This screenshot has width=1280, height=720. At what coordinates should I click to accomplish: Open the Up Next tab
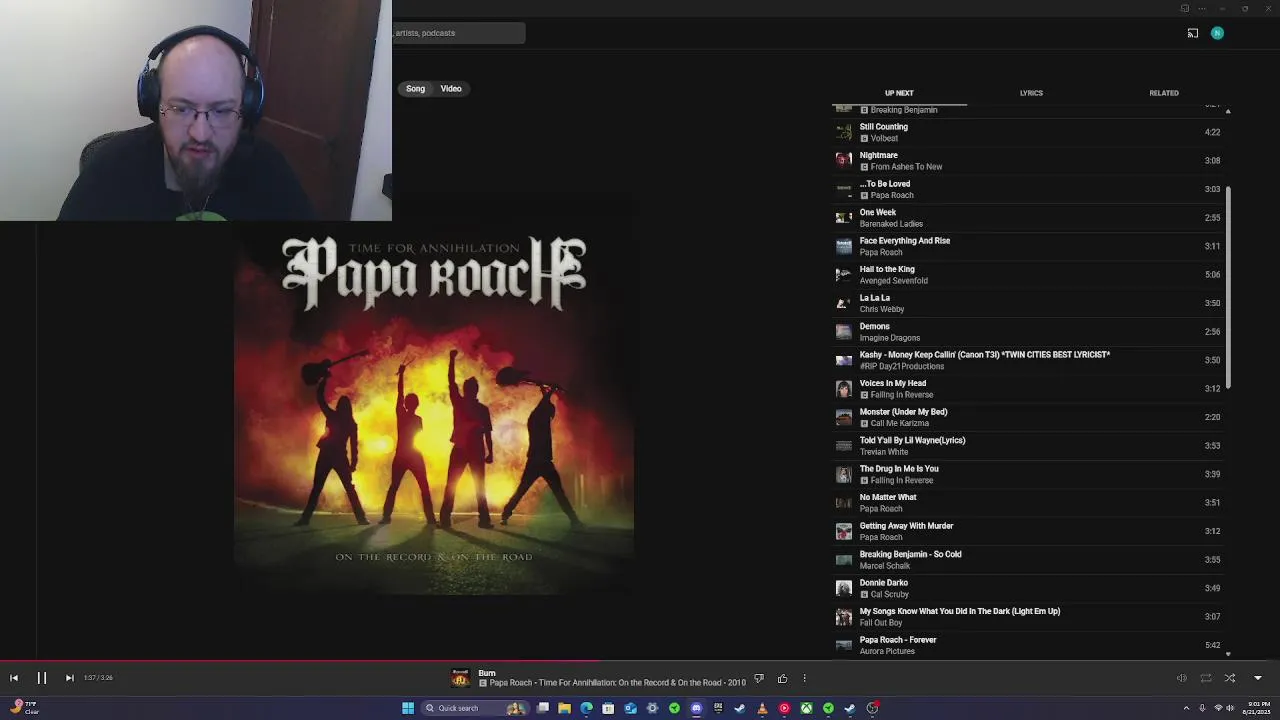(899, 93)
